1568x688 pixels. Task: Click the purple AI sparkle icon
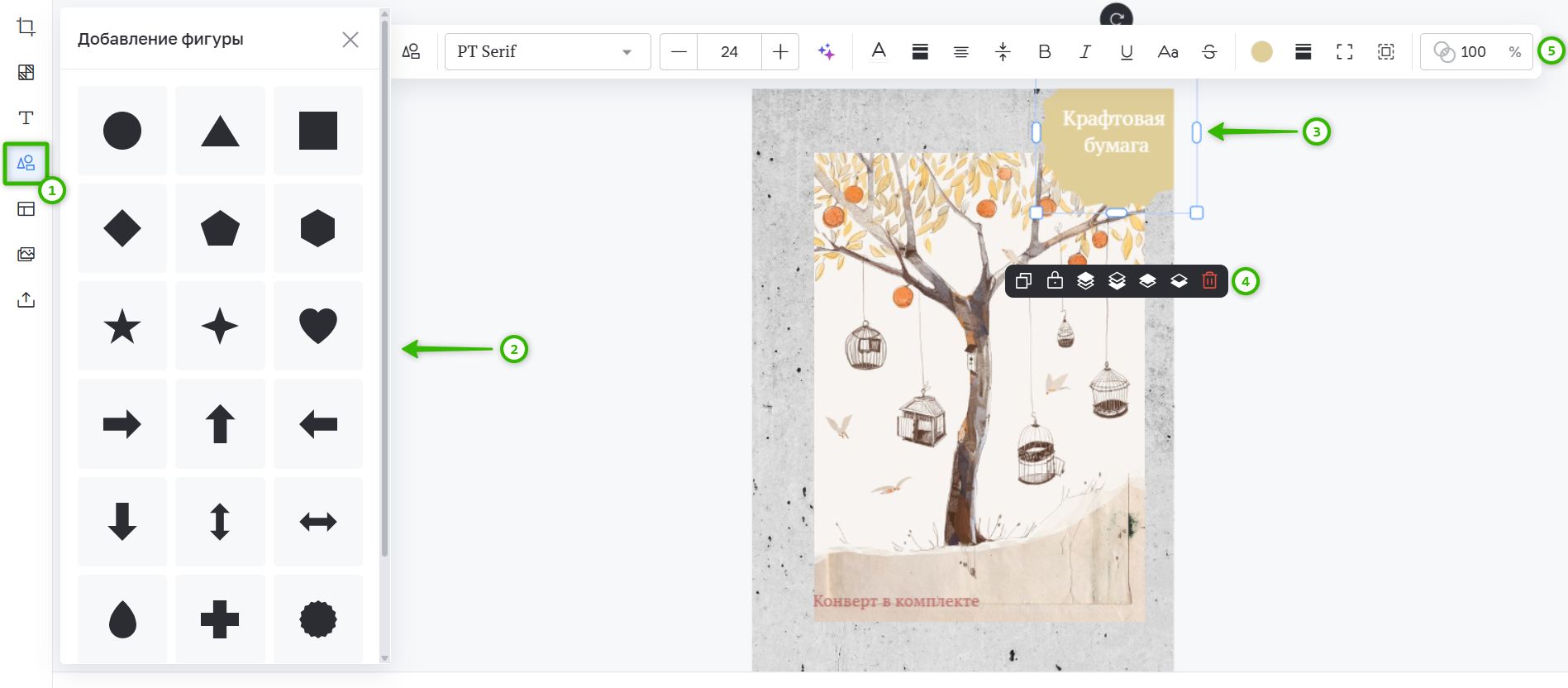(826, 52)
